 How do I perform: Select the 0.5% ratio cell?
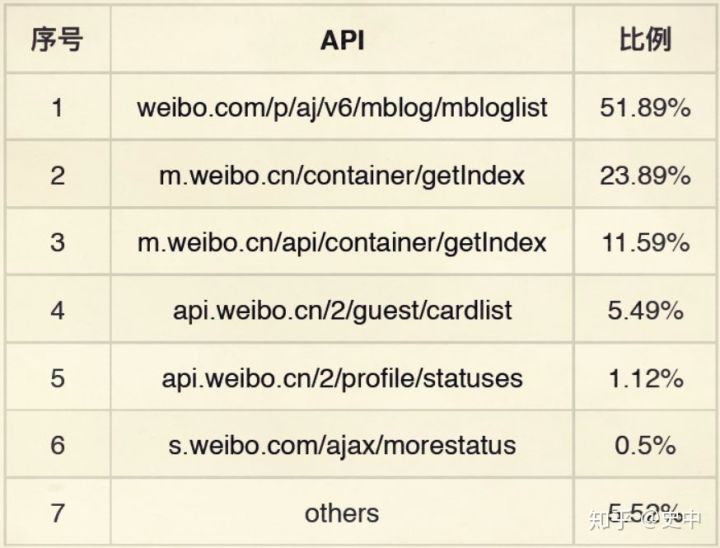645,445
